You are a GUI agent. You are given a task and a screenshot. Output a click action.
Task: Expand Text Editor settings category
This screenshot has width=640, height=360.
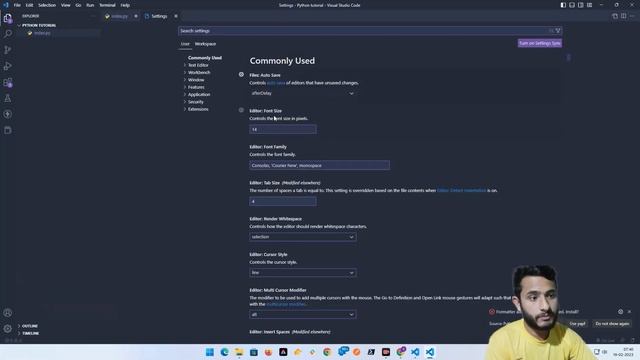[198, 65]
